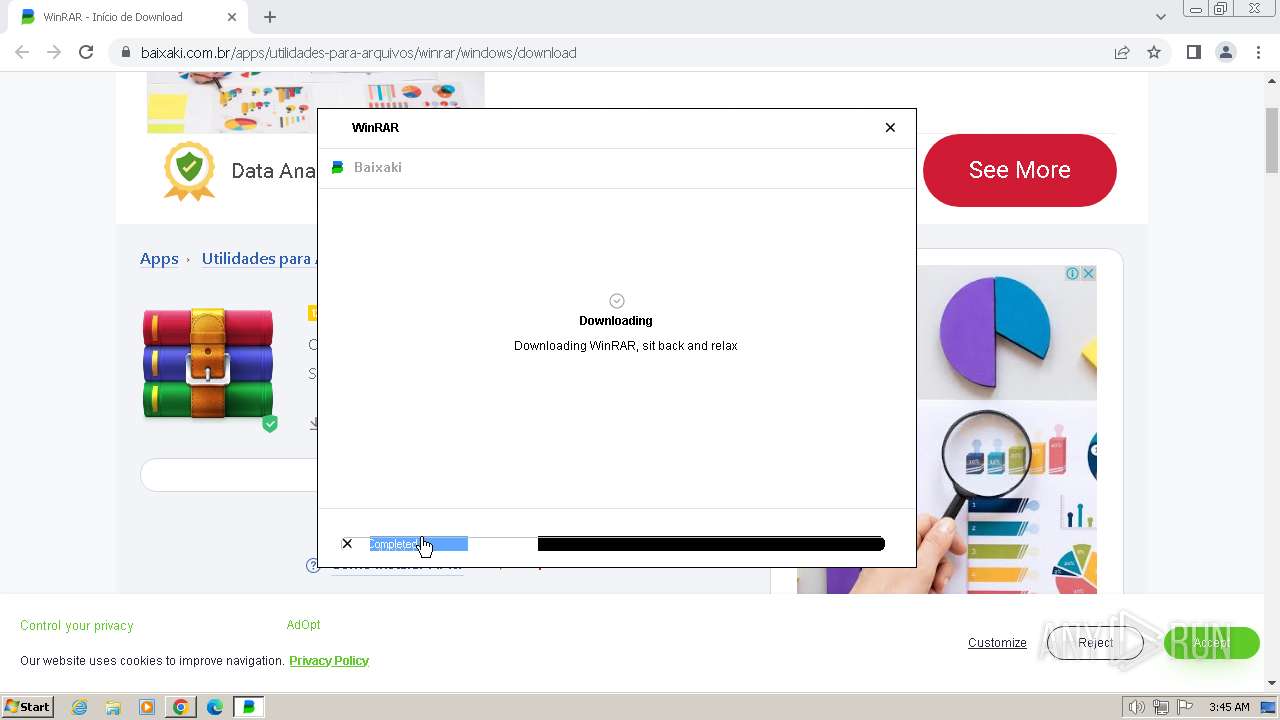Image resolution: width=1280 pixels, height=720 pixels.
Task: Cancel download with the X next to progress bar
Action: [347, 544]
